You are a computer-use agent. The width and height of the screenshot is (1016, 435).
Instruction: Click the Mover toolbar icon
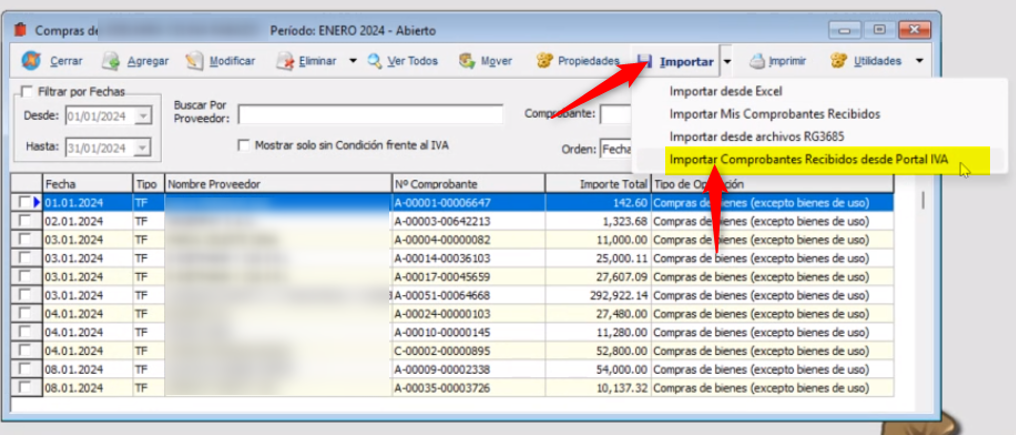[x=467, y=61]
